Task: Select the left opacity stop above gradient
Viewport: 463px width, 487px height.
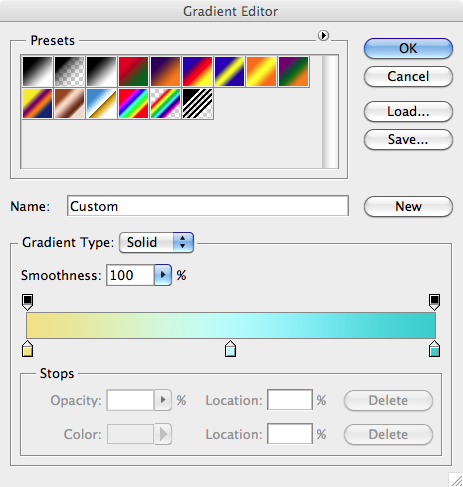Action: point(27,302)
